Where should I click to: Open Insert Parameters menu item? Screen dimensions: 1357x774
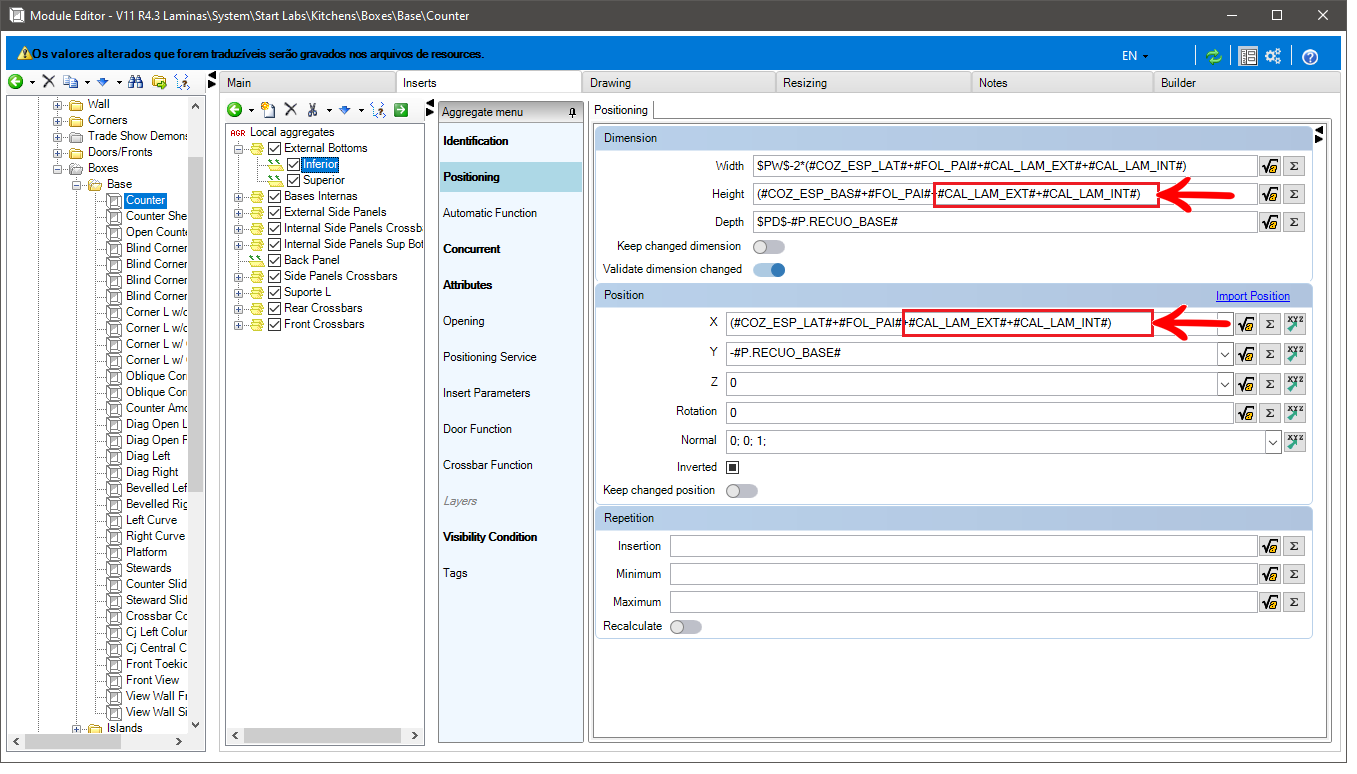tap(510, 393)
